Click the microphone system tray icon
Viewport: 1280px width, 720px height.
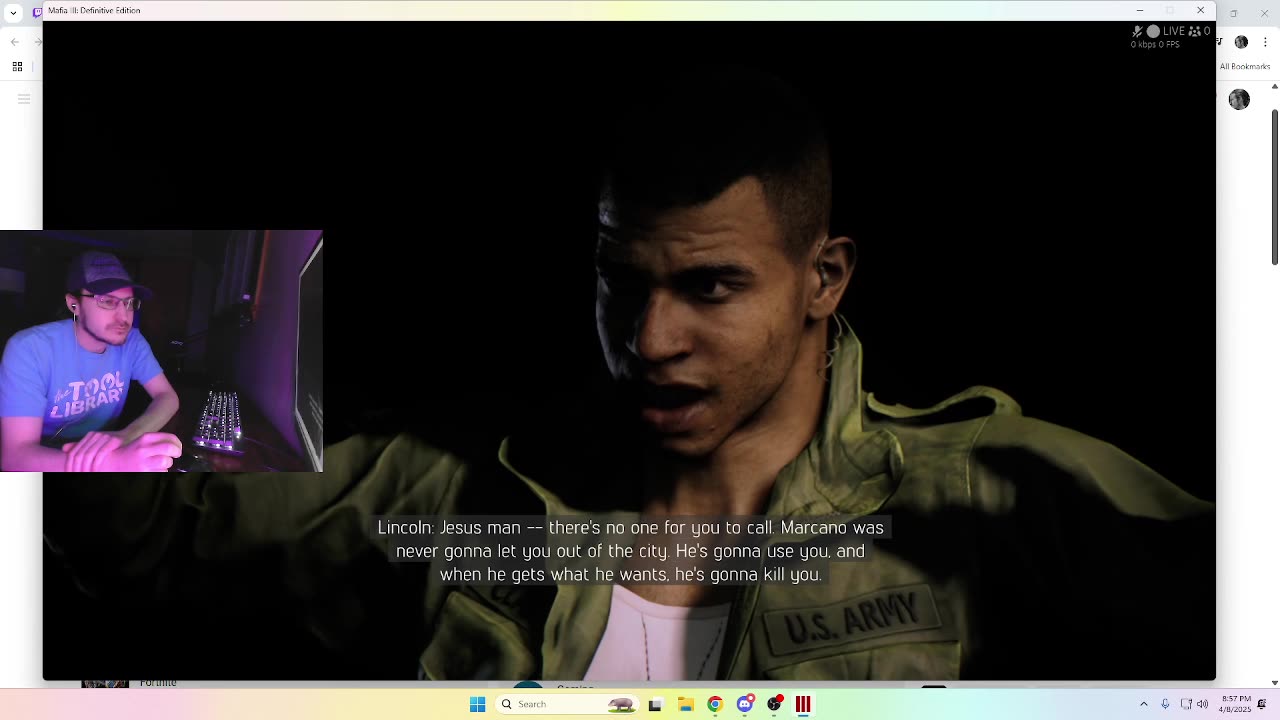1165,704
